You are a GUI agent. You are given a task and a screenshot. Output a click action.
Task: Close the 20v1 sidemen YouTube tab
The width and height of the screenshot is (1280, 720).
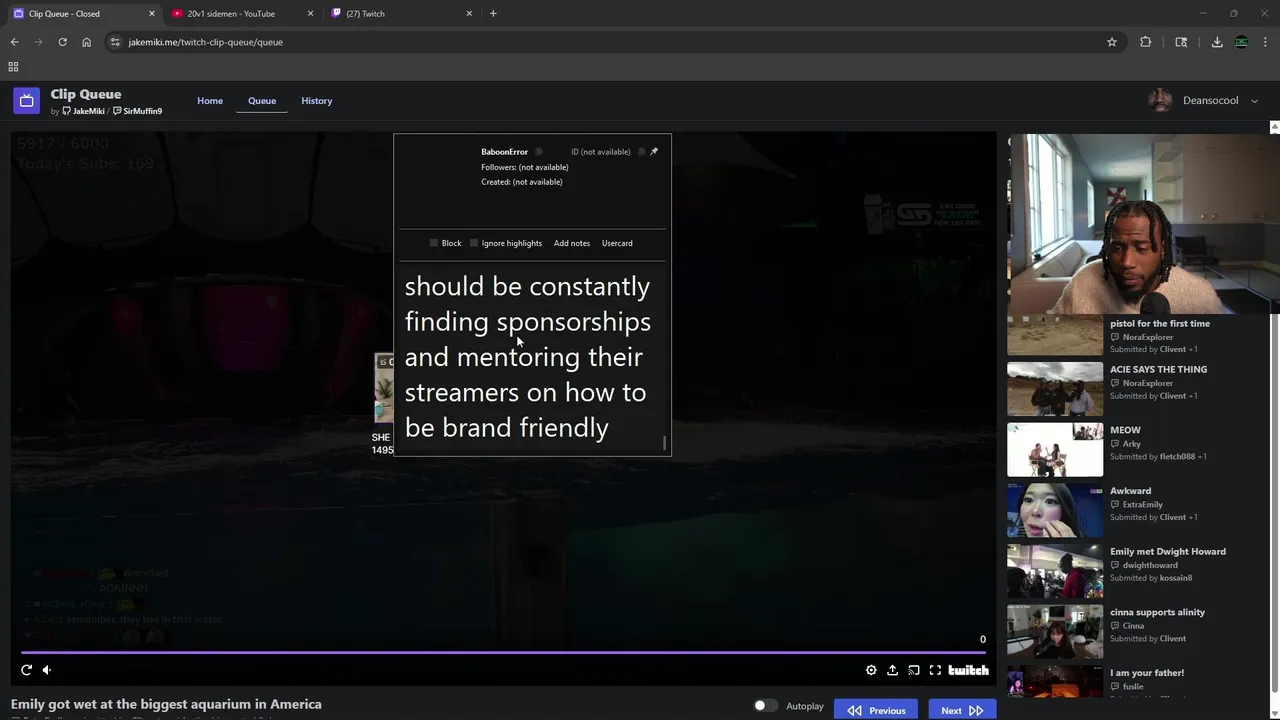(310, 13)
